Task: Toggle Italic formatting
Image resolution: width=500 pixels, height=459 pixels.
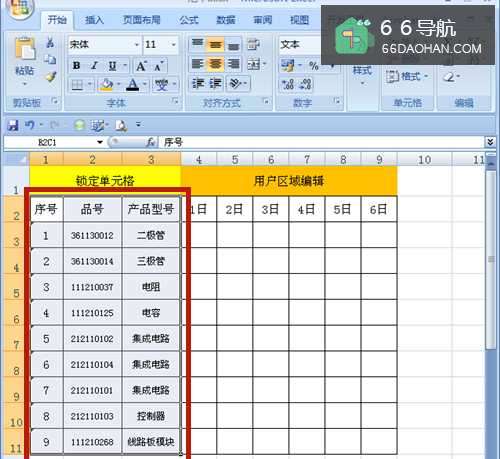Action: pos(94,66)
